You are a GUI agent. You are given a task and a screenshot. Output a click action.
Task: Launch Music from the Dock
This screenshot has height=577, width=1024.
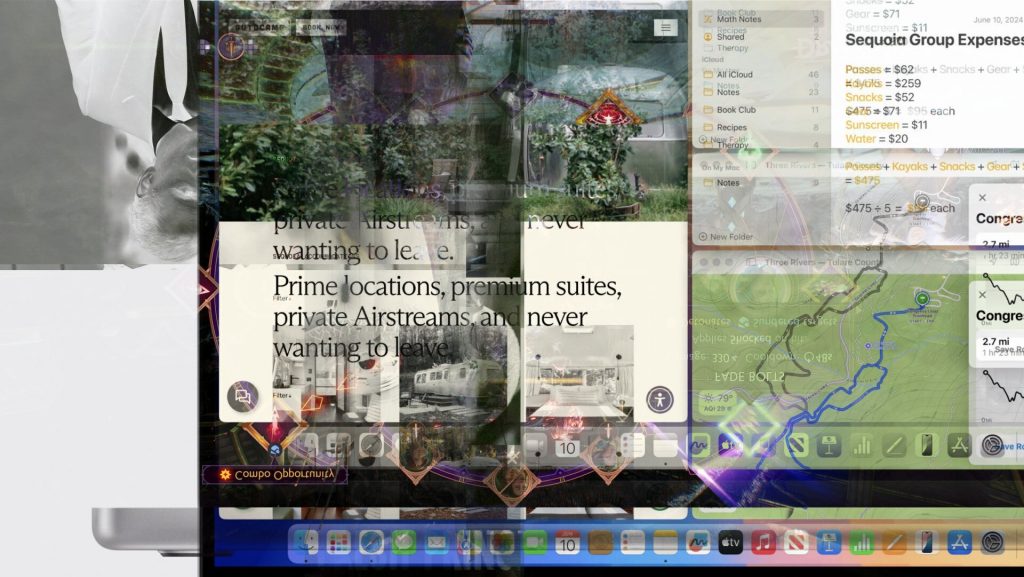tap(763, 543)
